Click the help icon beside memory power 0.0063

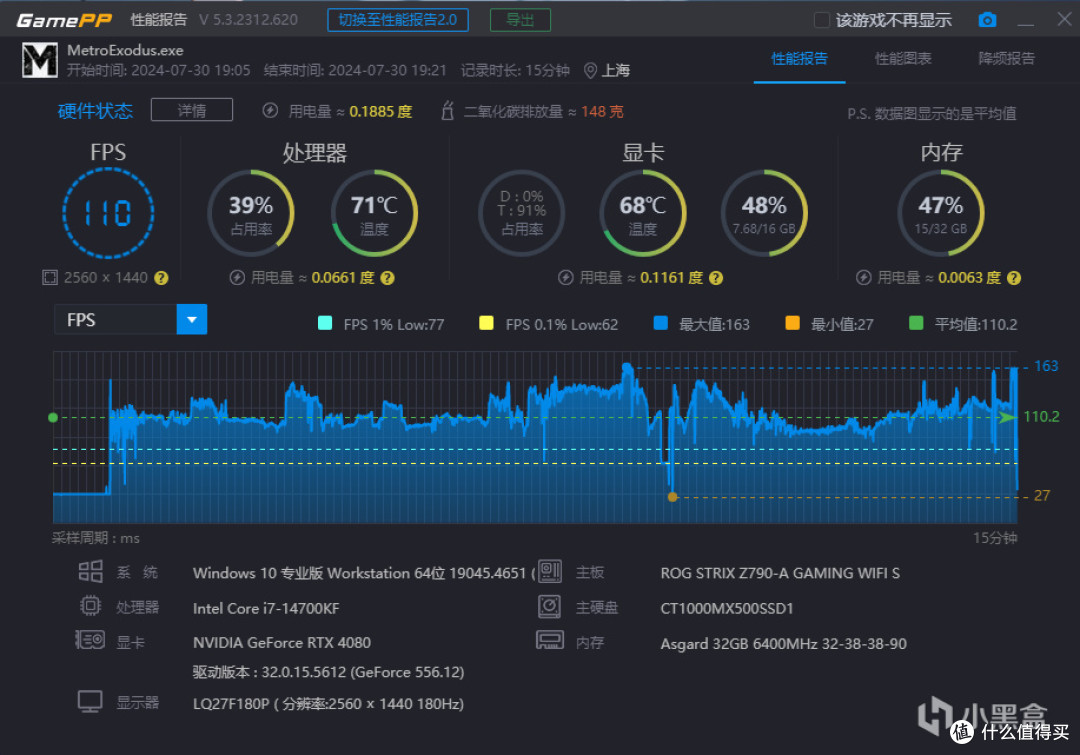point(1013,278)
